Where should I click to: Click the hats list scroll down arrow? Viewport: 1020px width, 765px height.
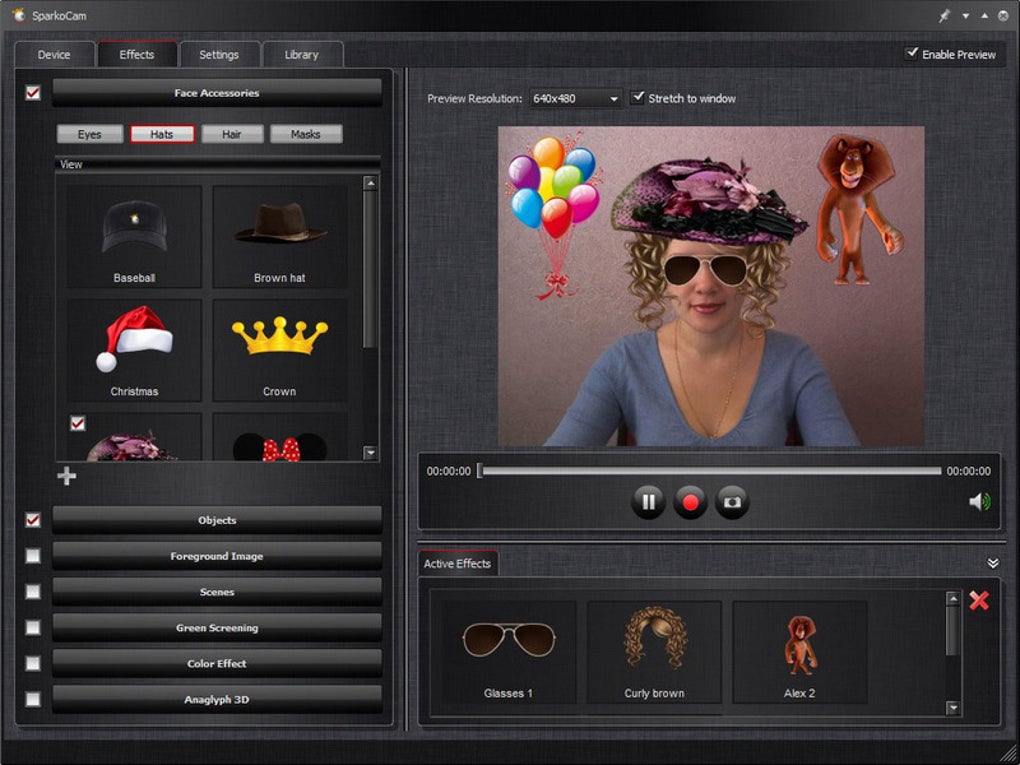[370, 453]
